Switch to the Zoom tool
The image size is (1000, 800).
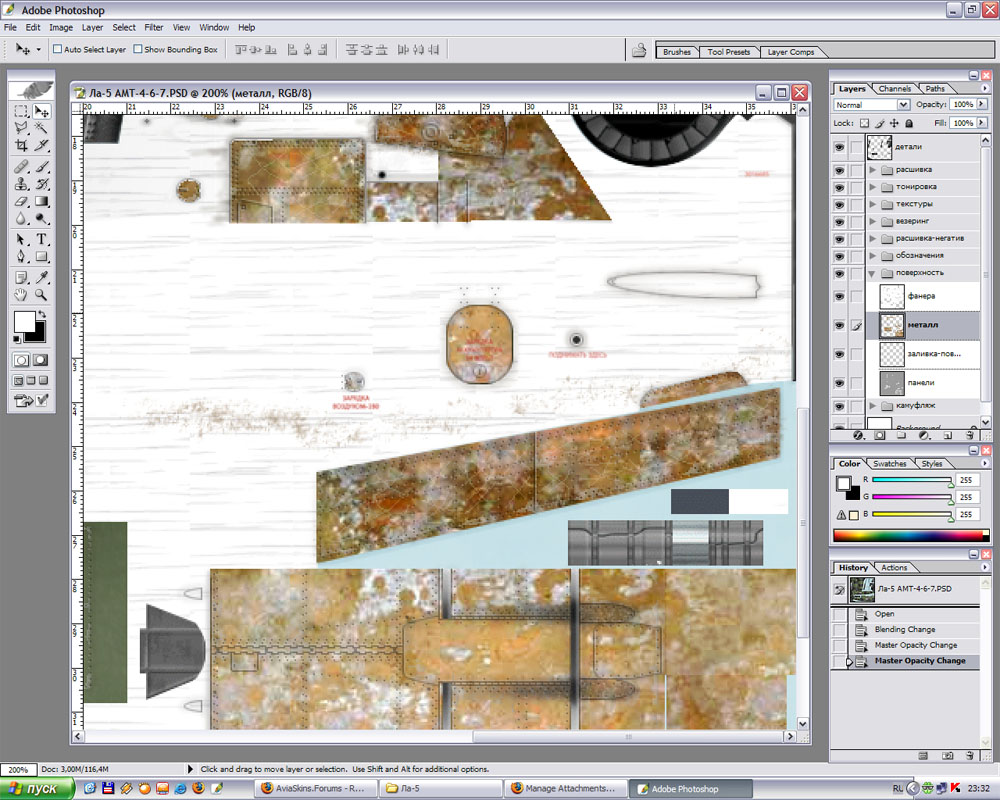click(42, 295)
